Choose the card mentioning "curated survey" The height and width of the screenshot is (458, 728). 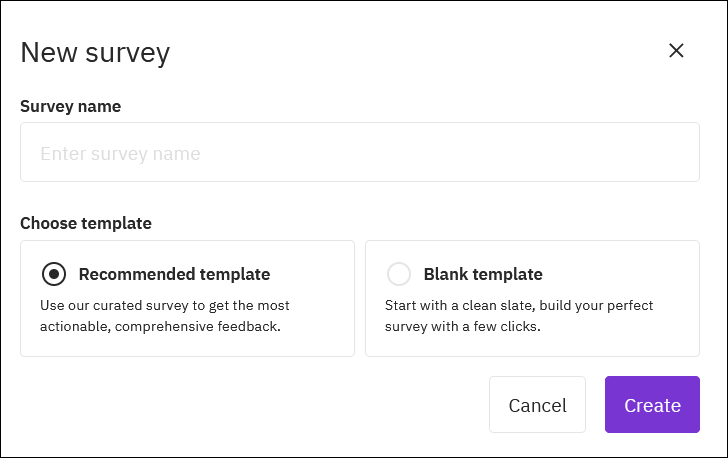point(187,298)
